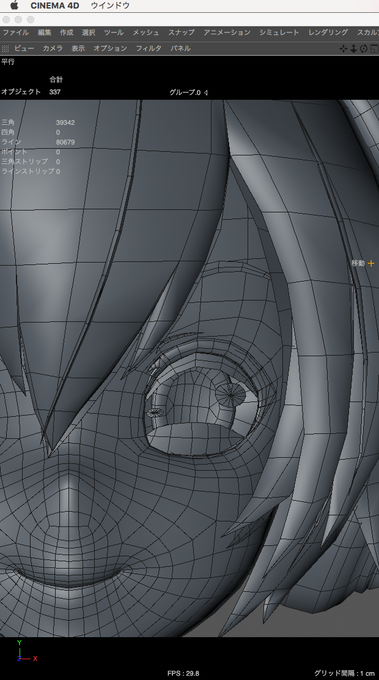The width and height of the screenshot is (379, 680).
Task: Open the 選択 menu
Action: point(88,33)
